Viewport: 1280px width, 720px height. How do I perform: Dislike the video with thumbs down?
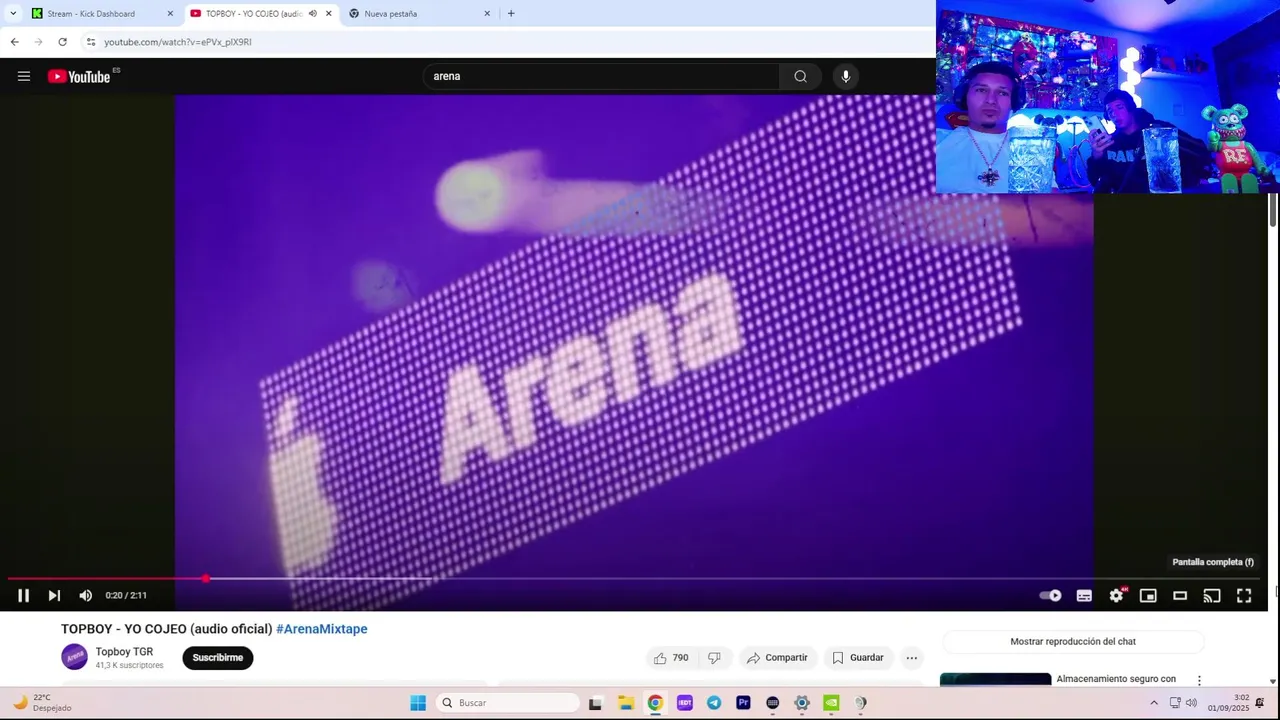714,658
